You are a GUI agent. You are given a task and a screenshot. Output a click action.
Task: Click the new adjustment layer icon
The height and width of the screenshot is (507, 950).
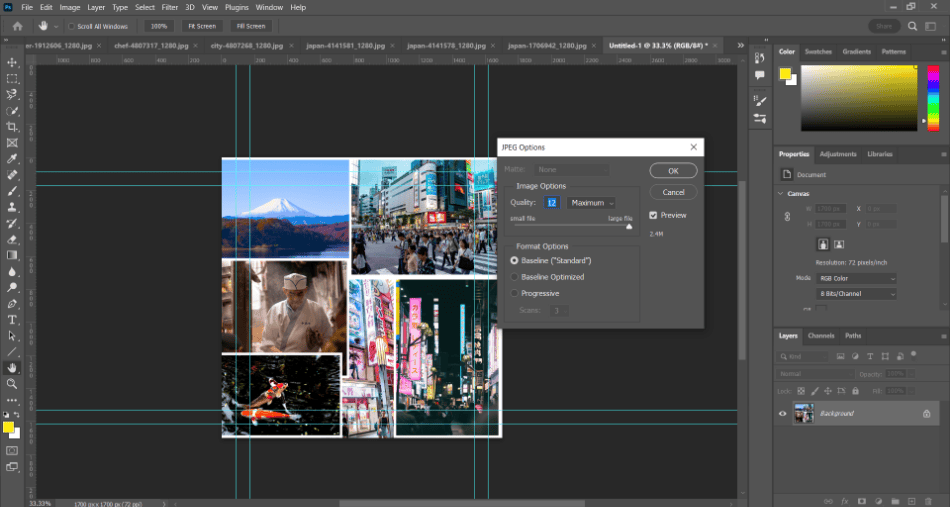coord(878,501)
